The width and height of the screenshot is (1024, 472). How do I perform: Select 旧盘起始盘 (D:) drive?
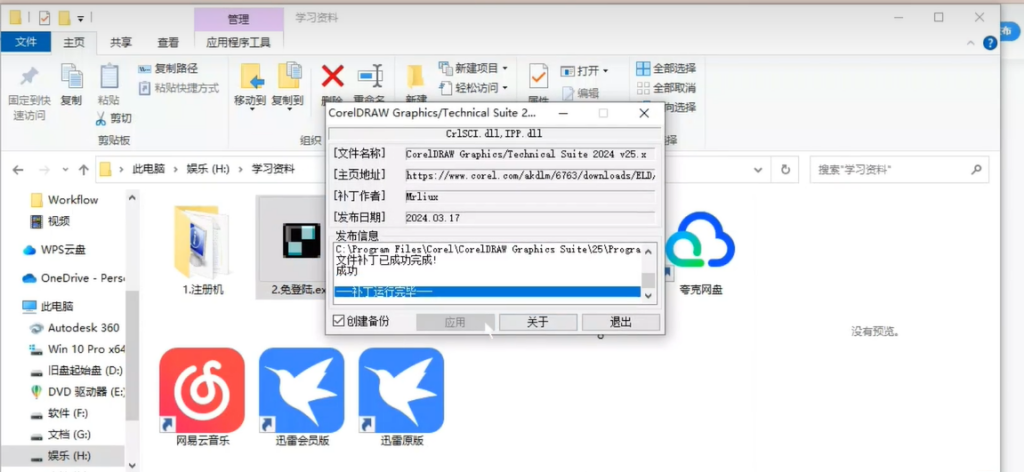click(x=77, y=370)
